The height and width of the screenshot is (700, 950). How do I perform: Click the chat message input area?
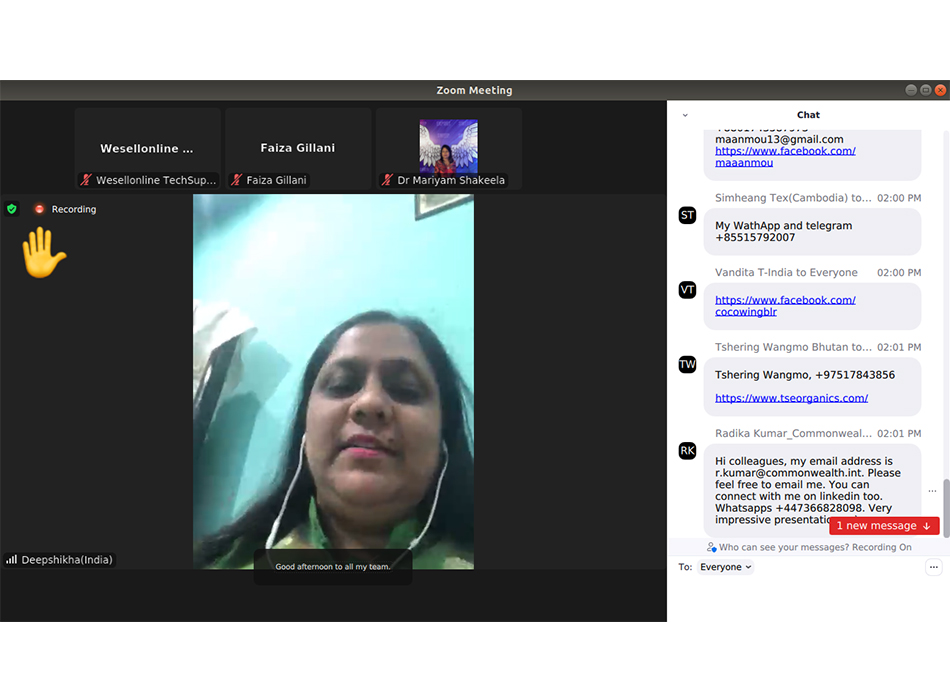[808, 599]
